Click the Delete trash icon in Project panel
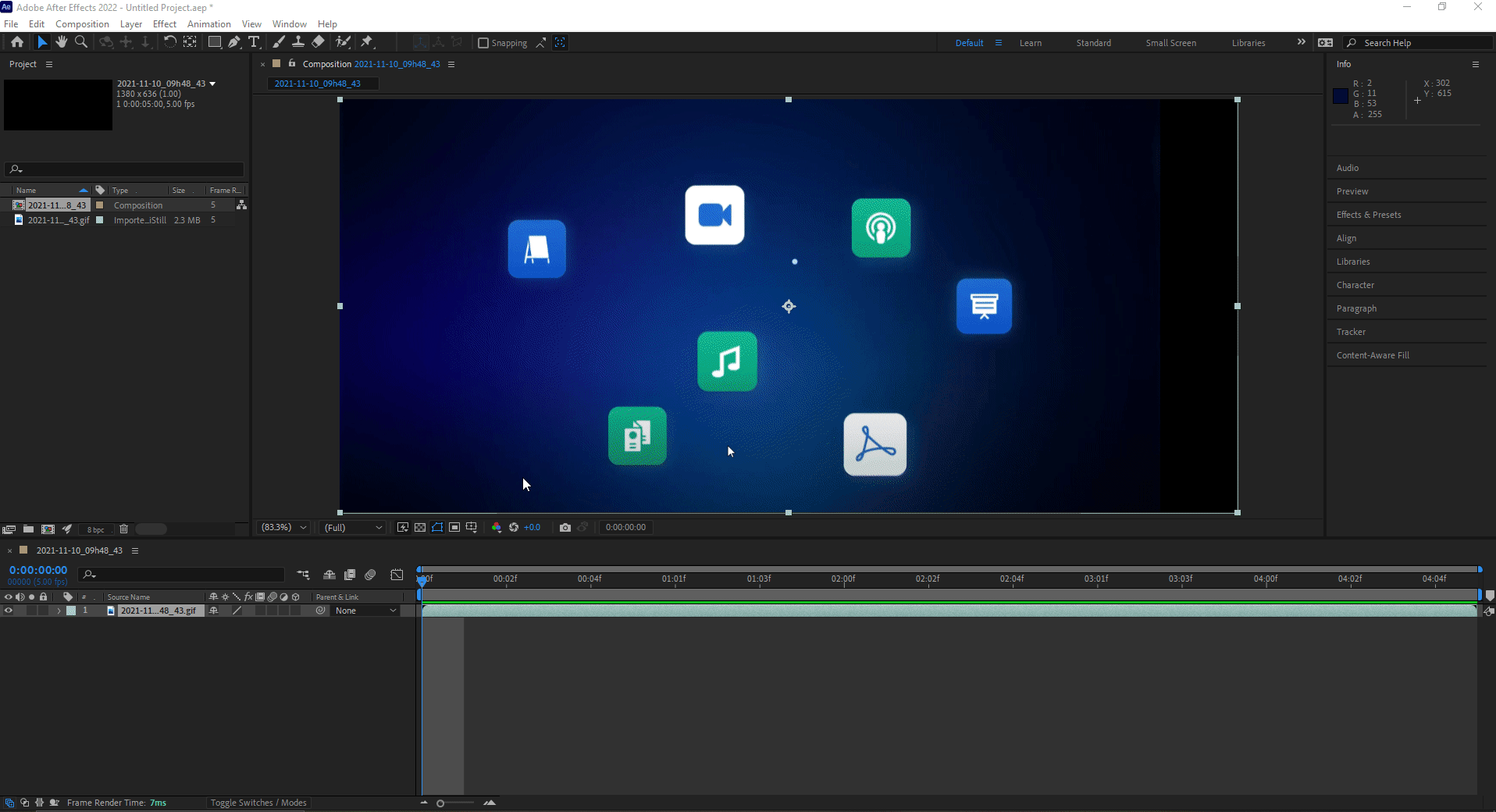The width and height of the screenshot is (1496, 812). (123, 529)
